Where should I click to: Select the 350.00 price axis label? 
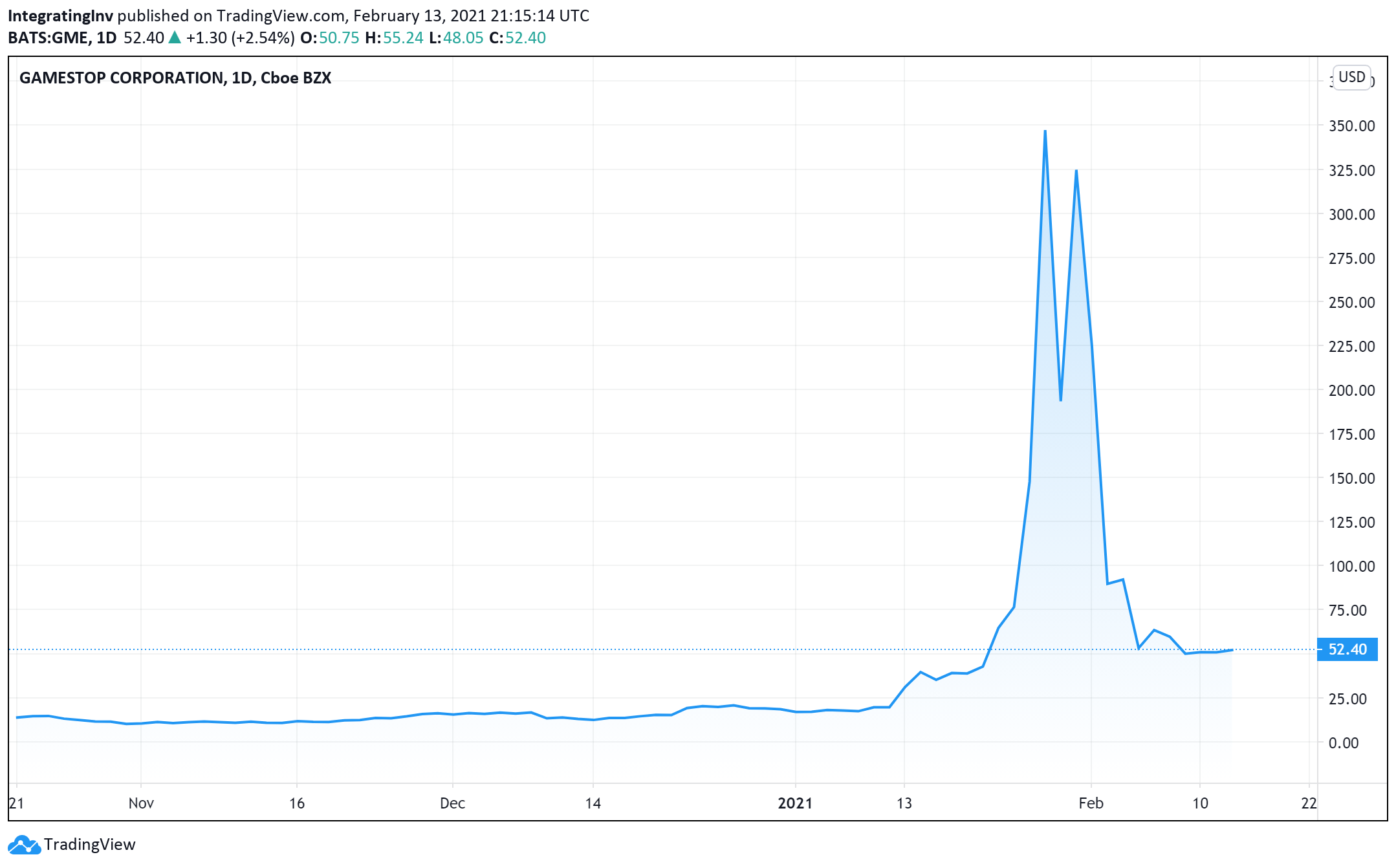pos(1351,126)
